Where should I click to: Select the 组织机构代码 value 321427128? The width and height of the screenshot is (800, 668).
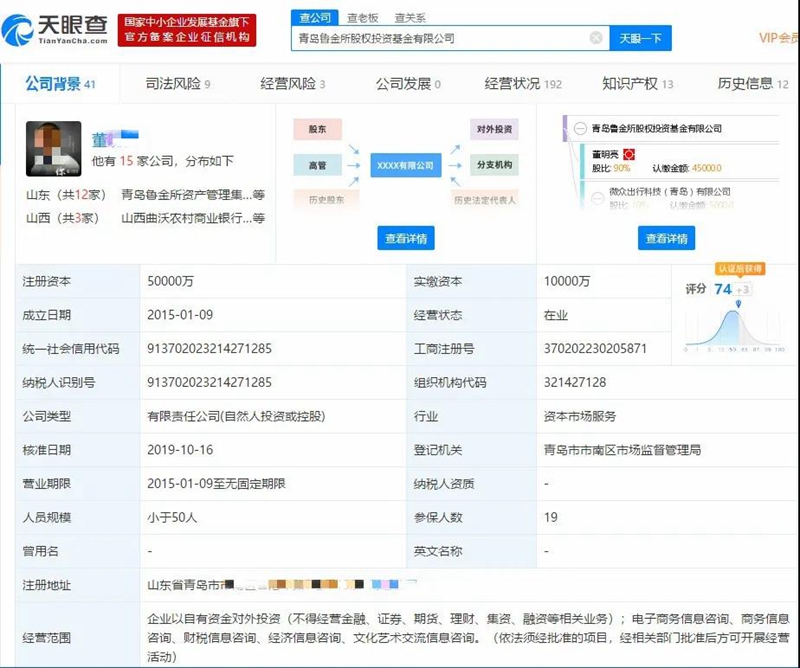pyautogui.click(x=574, y=382)
